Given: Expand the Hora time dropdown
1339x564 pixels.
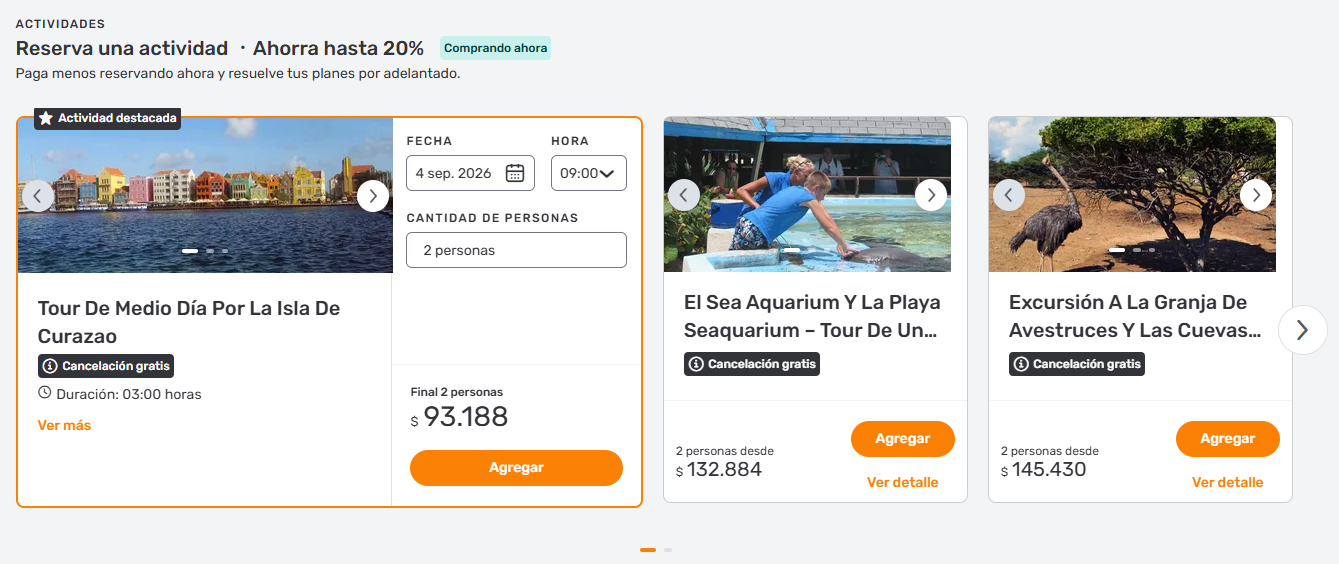Looking at the screenshot, I should (589, 173).
